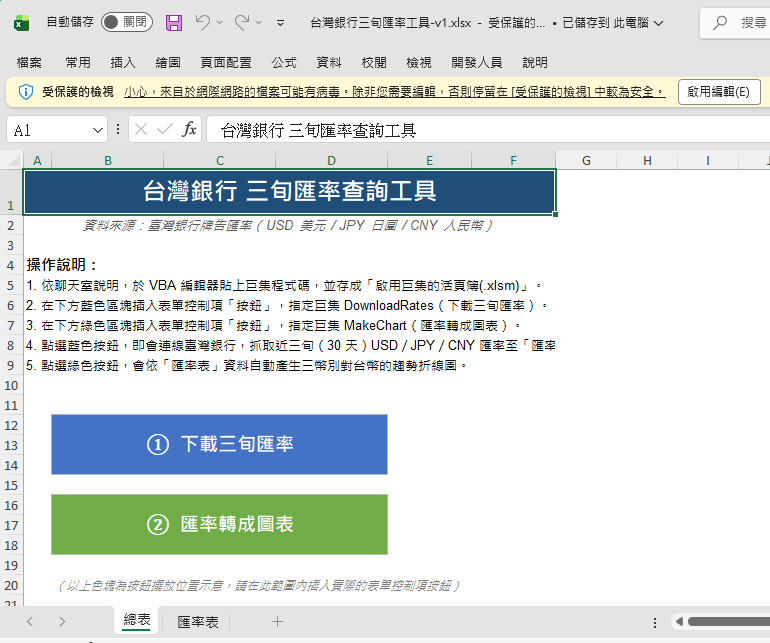Click the blue 下載三旬匯率 block
This screenshot has height=643, width=770.
click(x=220, y=445)
